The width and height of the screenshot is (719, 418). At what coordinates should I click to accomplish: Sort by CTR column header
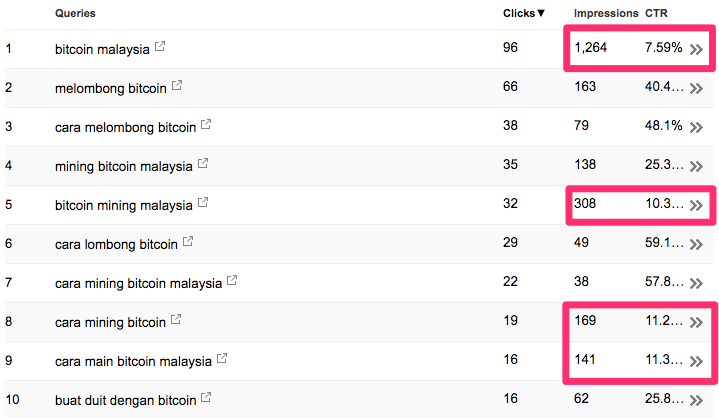point(657,13)
